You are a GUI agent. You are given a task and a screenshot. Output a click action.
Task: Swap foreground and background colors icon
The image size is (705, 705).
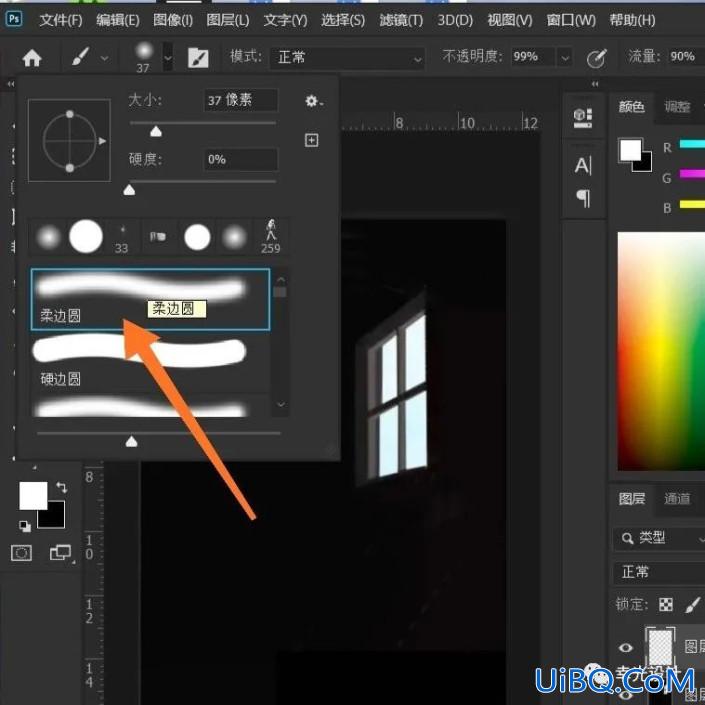pyautogui.click(x=62, y=487)
